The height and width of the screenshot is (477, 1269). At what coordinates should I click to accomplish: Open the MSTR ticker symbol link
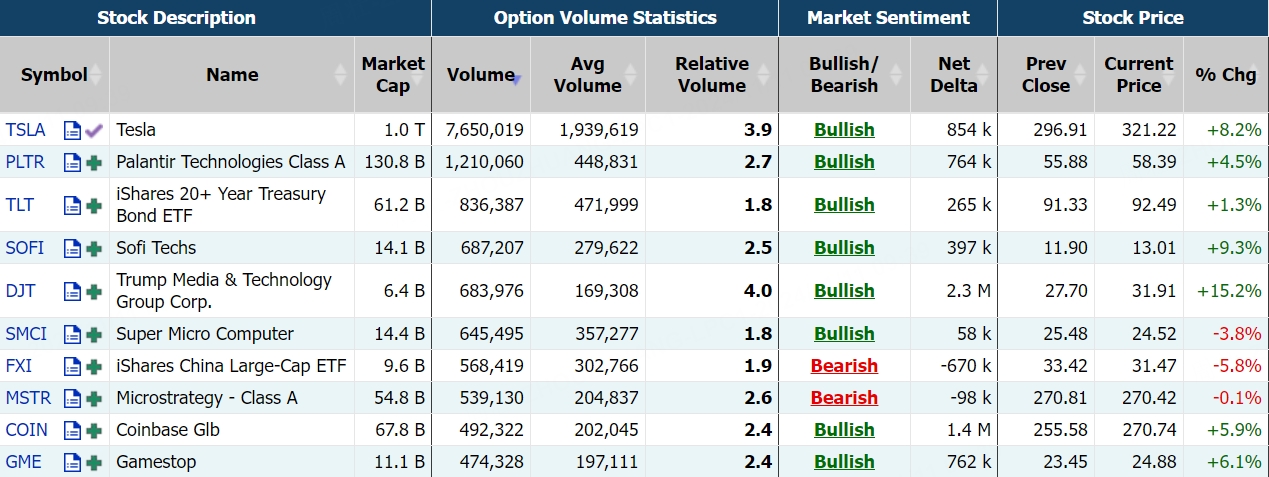pos(28,398)
